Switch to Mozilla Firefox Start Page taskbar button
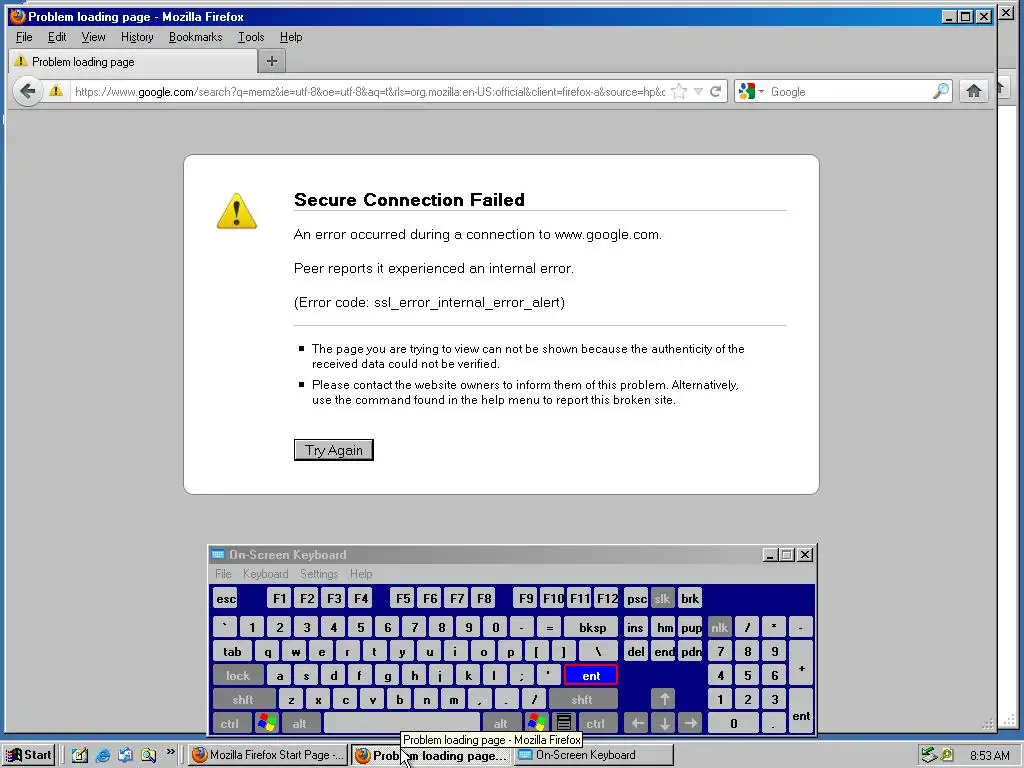 coord(268,755)
